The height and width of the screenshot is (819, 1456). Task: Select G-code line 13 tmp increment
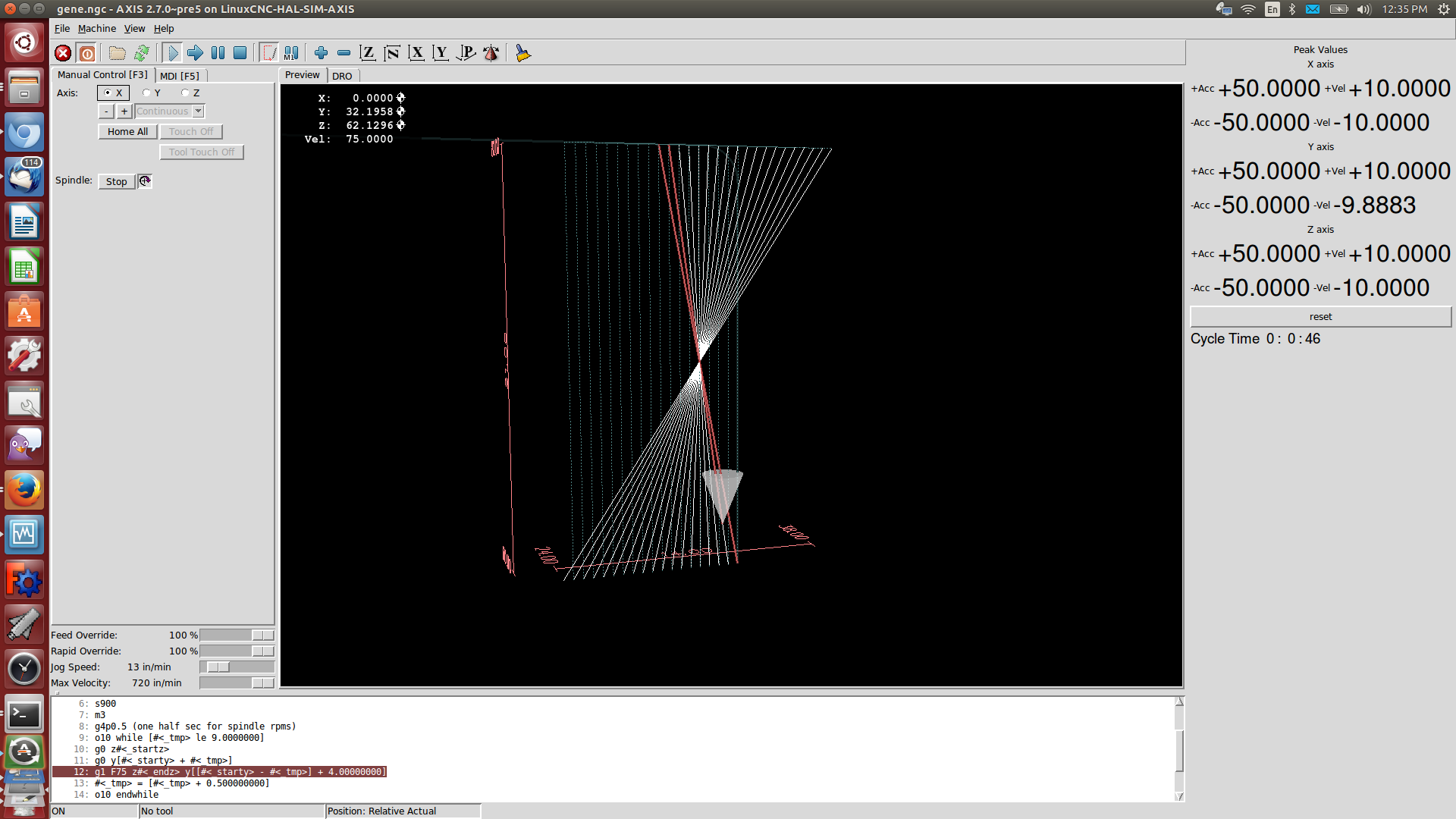(x=182, y=783)
